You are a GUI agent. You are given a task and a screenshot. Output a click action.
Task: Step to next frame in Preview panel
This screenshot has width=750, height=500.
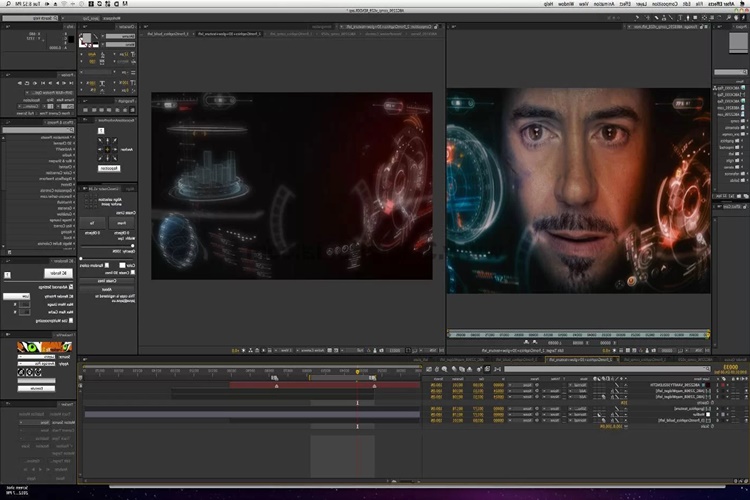(50, 83)
